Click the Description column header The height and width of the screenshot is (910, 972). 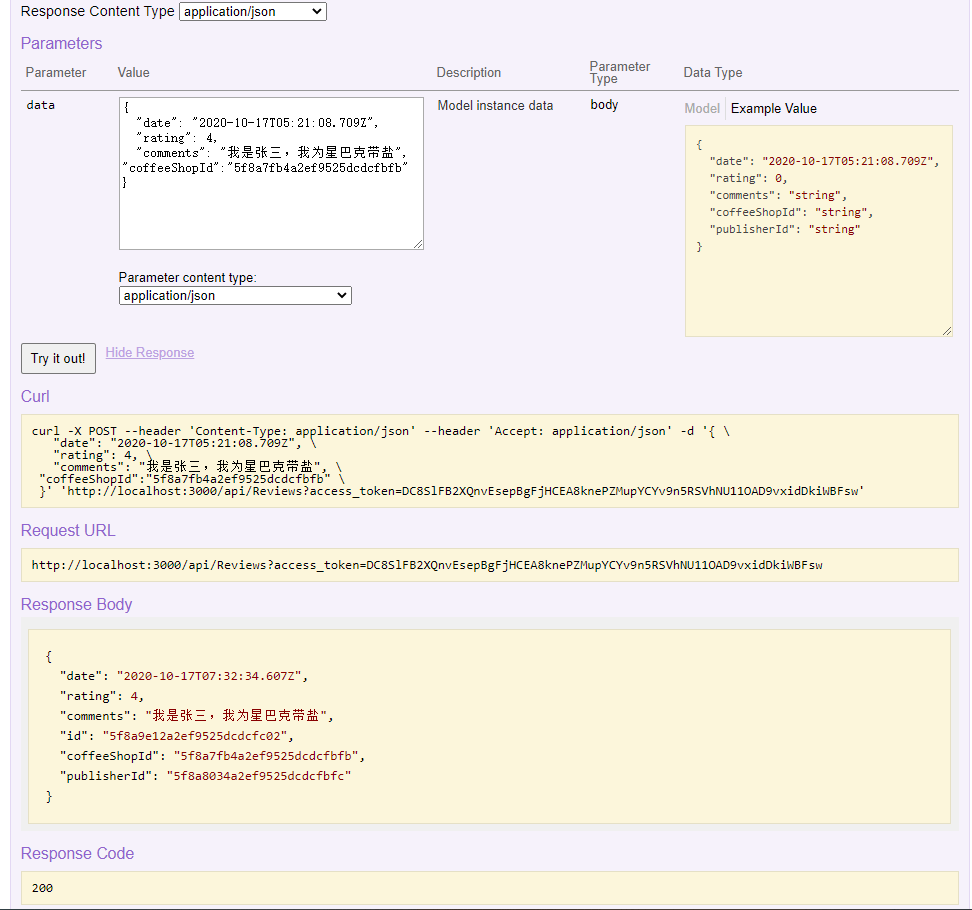tap(468, 73)
